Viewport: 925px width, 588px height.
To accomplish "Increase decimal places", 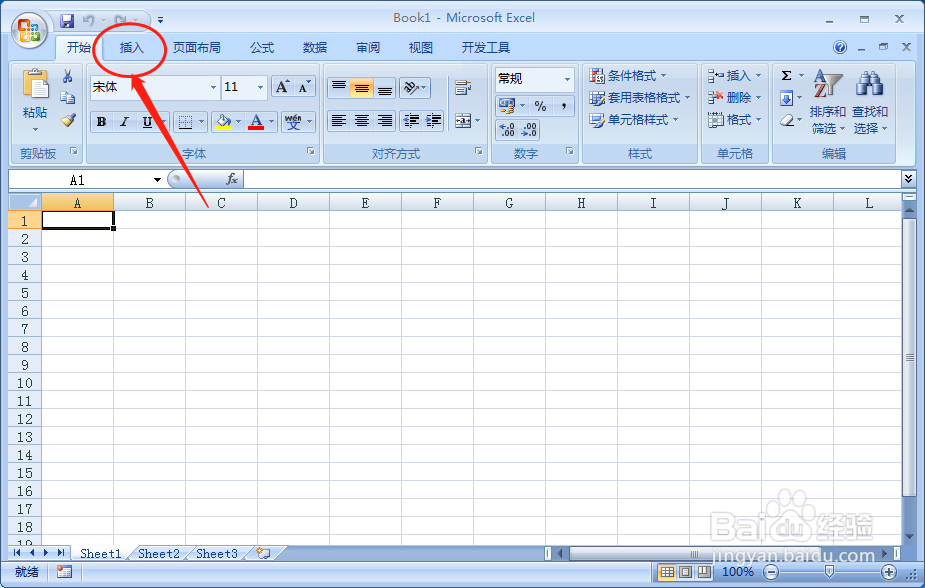I will (507, 130).
